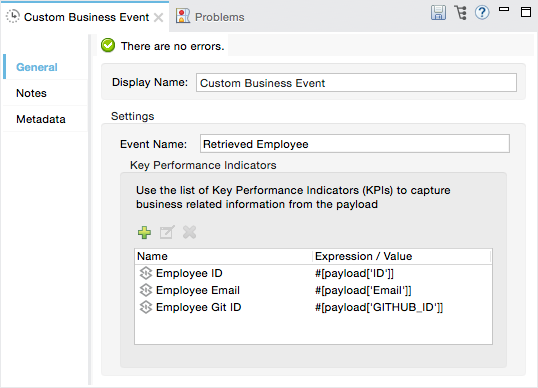
Task: Click the green no-errors checkmark icon
Action: pos(108,45)
